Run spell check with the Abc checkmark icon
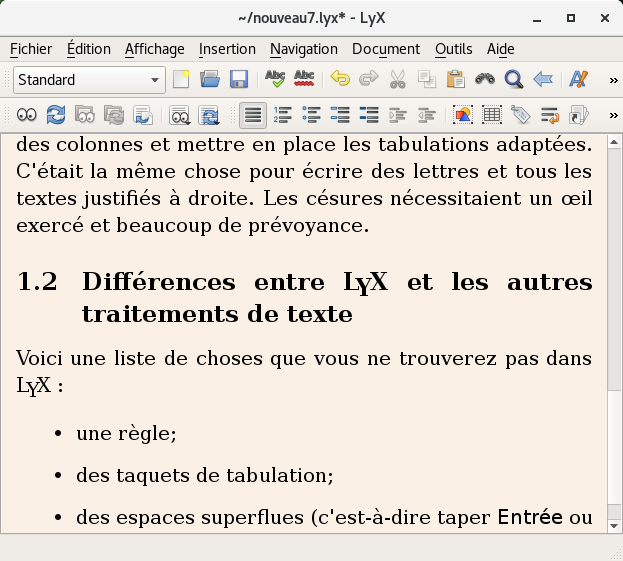The height and width of the screenshot is (561, 623). coord(275,79)
